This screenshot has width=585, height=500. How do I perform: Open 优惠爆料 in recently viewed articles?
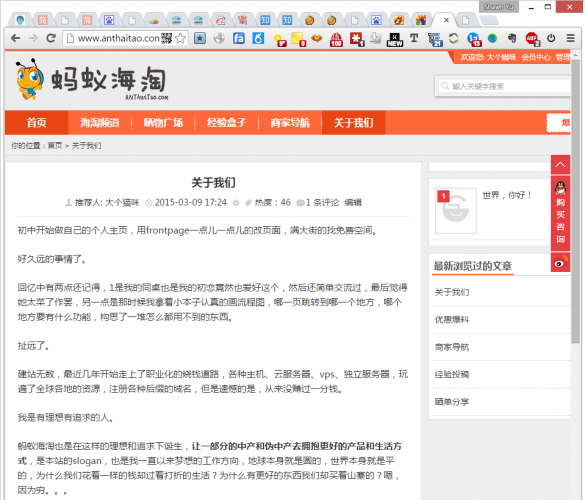click(x=451, y=319)
